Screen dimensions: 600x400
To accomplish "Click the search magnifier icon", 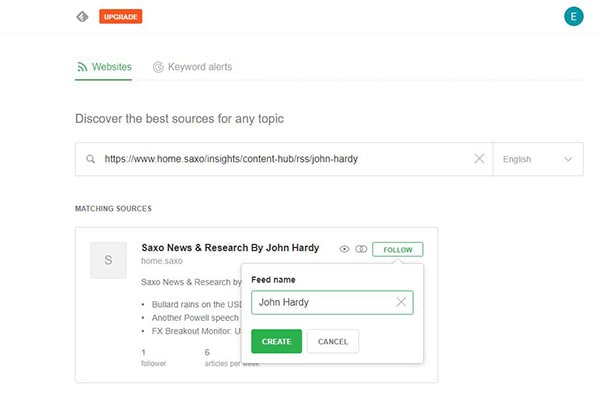I will point(91,159).
